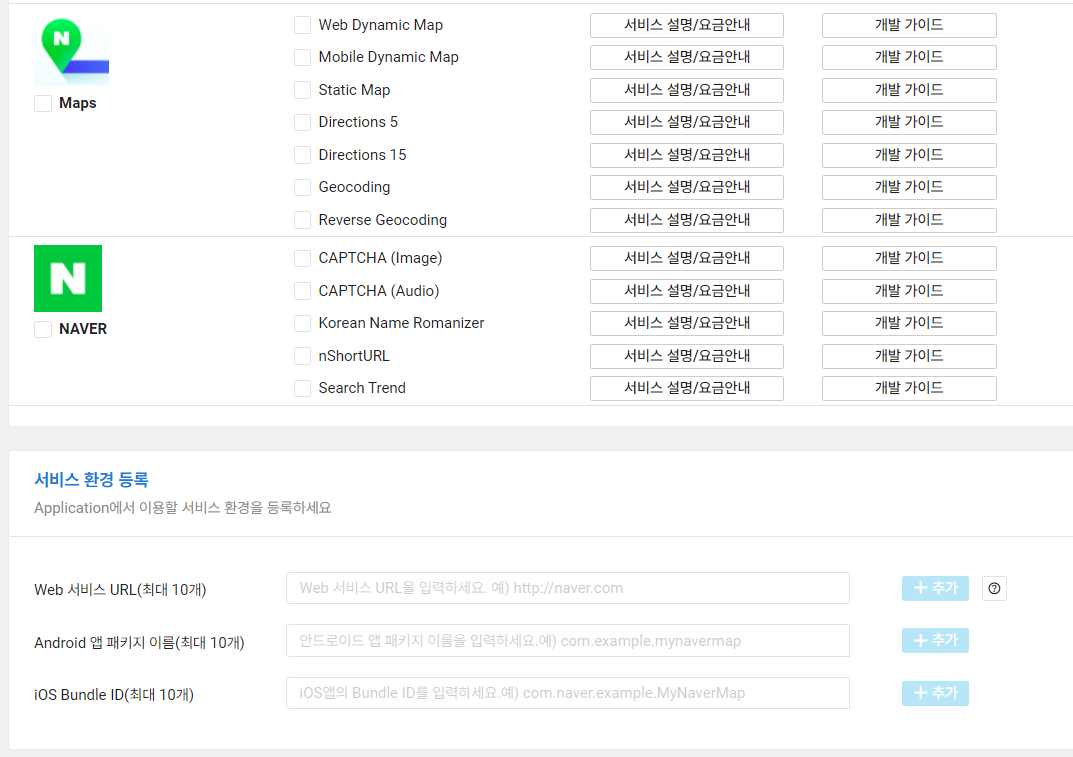This screenshot has width=1073, height=757.
Task: Click the 서비스 환경 등록 heading
Action: pyautogui.click(x=92, y=480)
